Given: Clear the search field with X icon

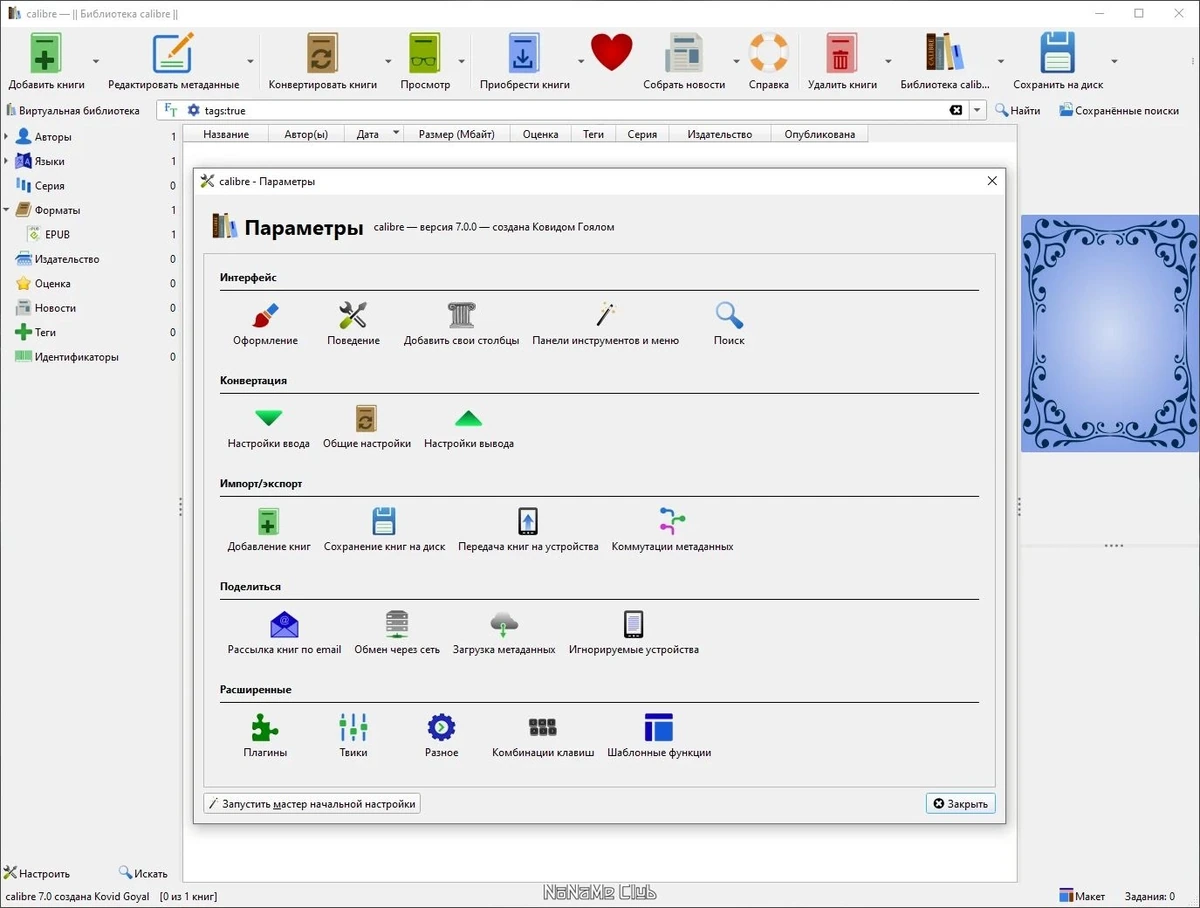Looking at the screenshot, I should [x=956, y=111].
